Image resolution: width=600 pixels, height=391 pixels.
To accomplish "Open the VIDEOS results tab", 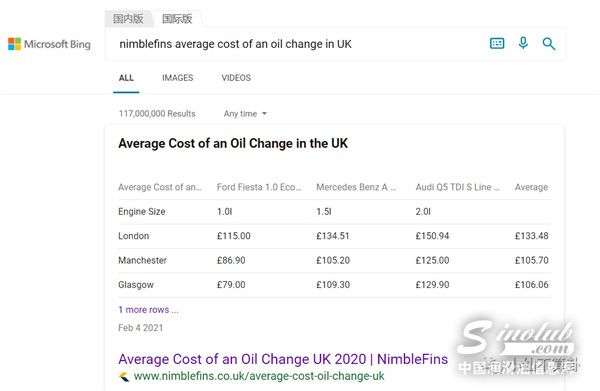I will pyautogui.click(x=236, y=78).
